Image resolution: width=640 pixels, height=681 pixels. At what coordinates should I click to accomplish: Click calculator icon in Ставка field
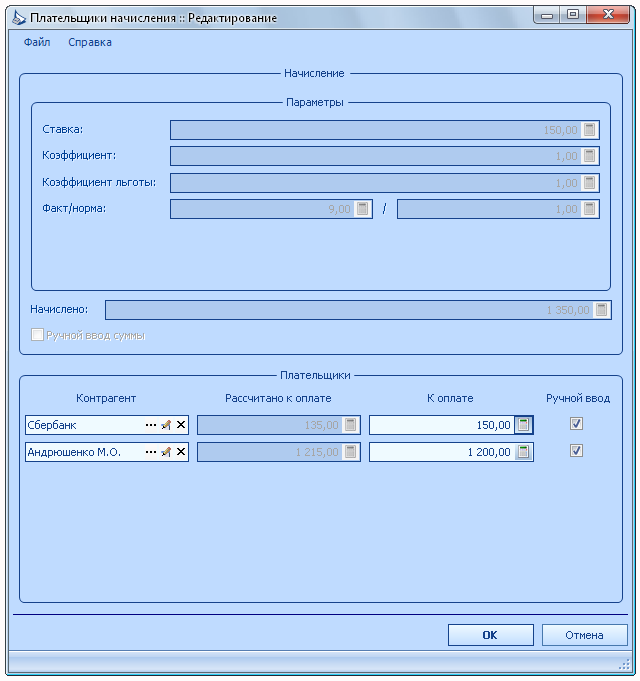[590, 130]
